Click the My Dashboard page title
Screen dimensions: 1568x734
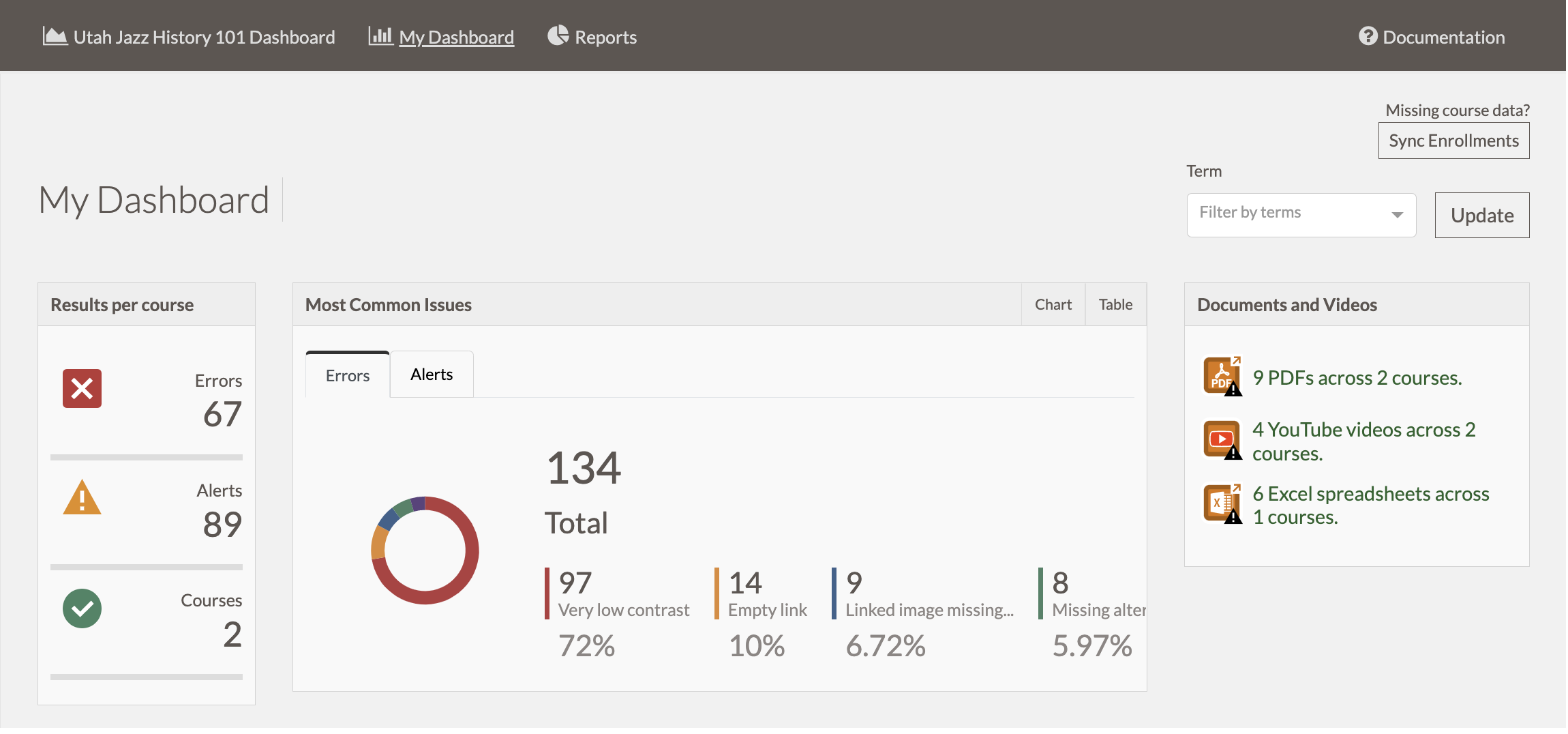154,201
